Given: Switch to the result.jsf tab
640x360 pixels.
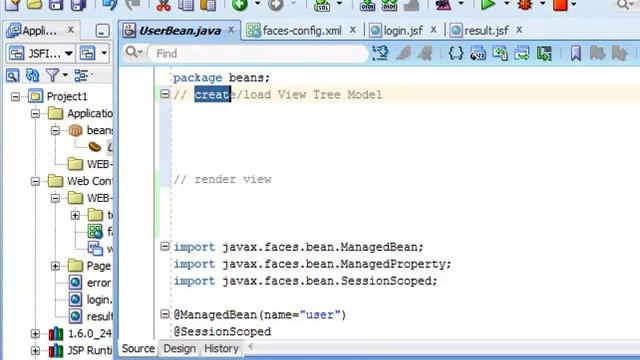Looking at the screenshot, I should tap(486, 31).
